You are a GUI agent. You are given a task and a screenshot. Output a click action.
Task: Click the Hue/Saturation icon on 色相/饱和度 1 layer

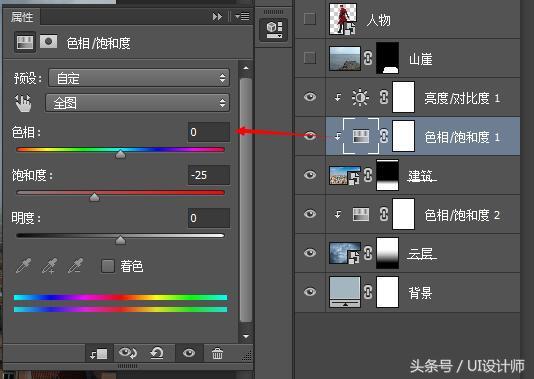click(x=361, y=136)
